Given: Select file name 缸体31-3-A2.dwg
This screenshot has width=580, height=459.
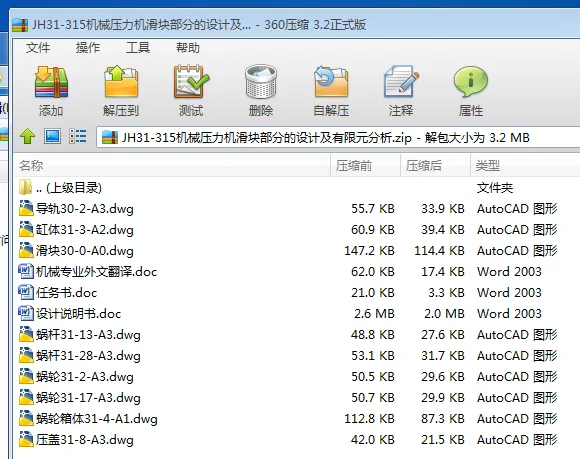Looking at the screenshot, I should click(x=84, y=230).
